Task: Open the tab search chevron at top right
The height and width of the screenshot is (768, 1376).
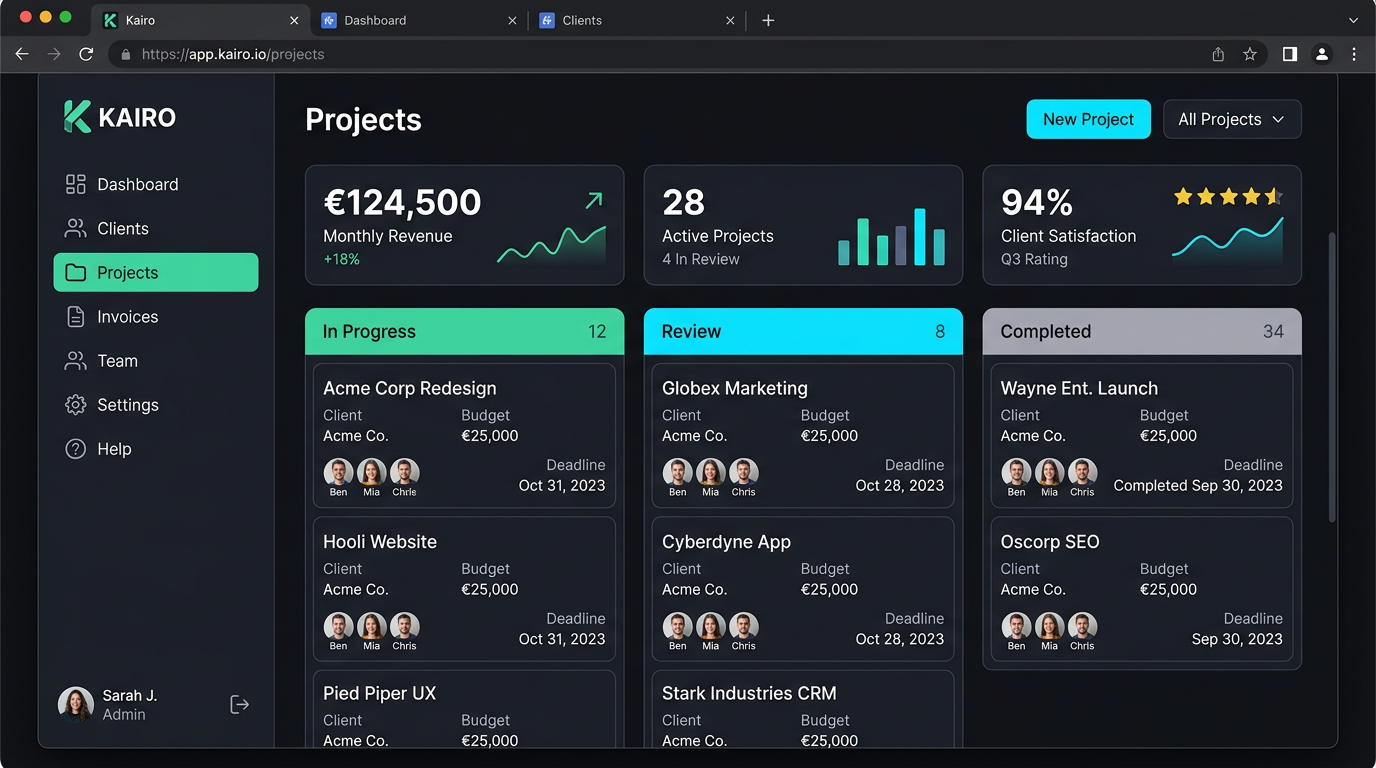Action: (1354, 20)
